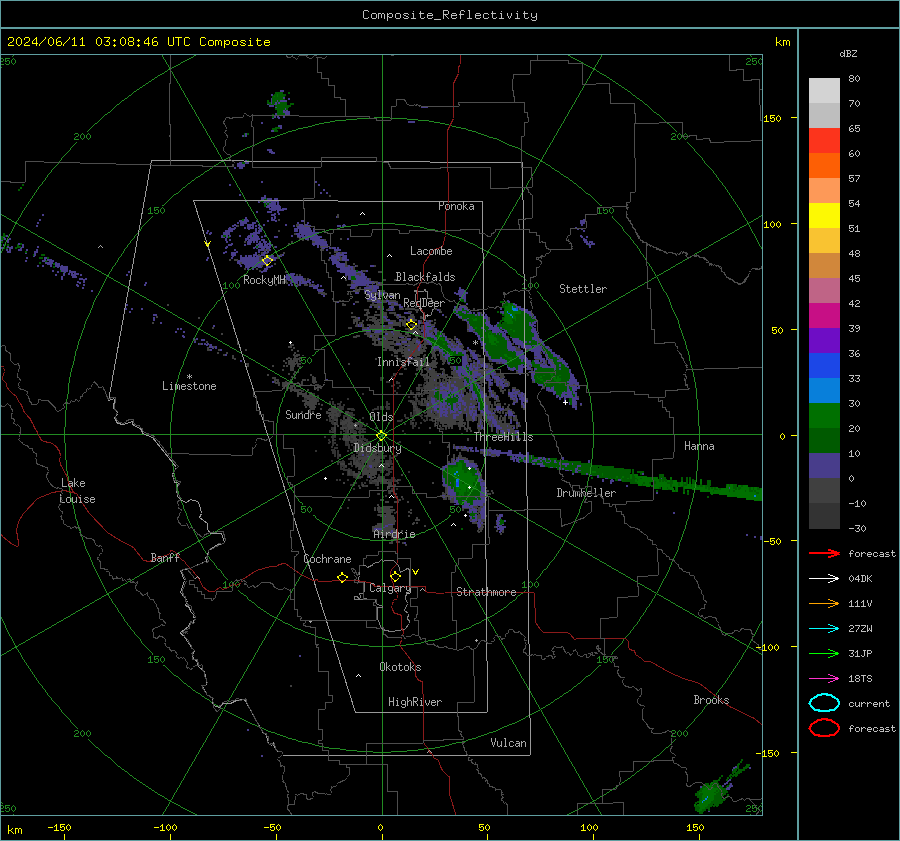The height and width of the screenshot is (841, 900).
Task: Select the yellow diamond marker near Cochrane
Action: click(x=342, y=577)
